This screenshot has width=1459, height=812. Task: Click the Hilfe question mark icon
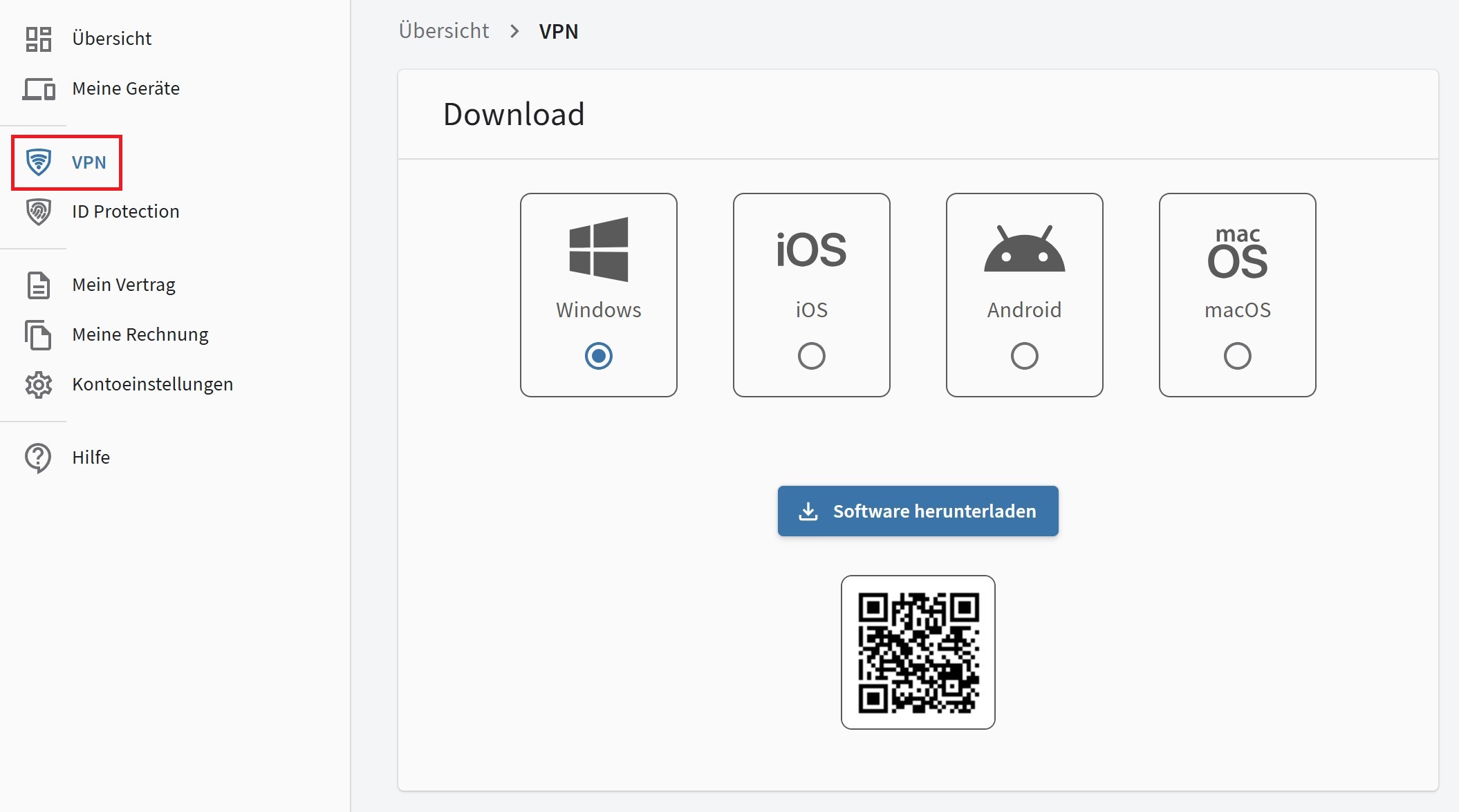point(39,457)
